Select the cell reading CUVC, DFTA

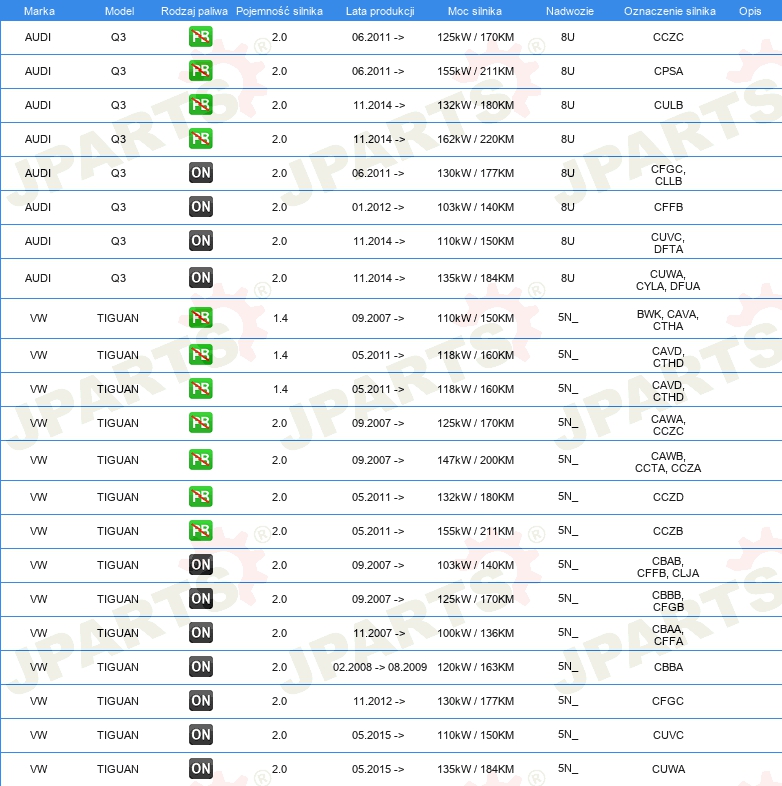668,243
